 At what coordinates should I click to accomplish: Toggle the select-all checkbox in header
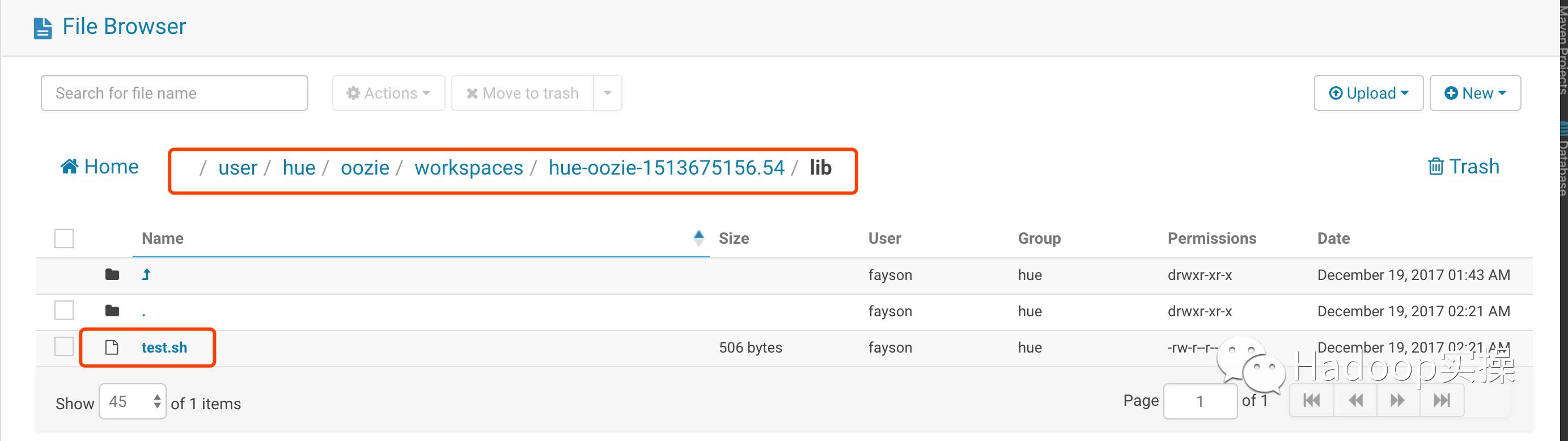(64, 239)
